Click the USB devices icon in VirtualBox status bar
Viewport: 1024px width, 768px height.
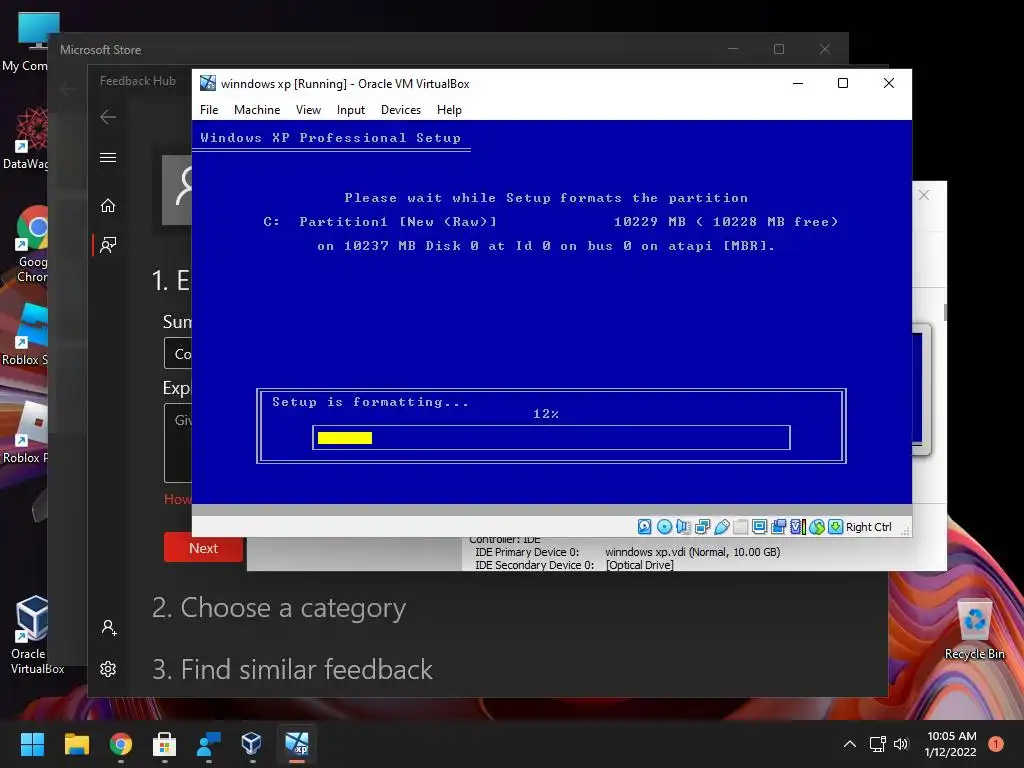(722, 527)
